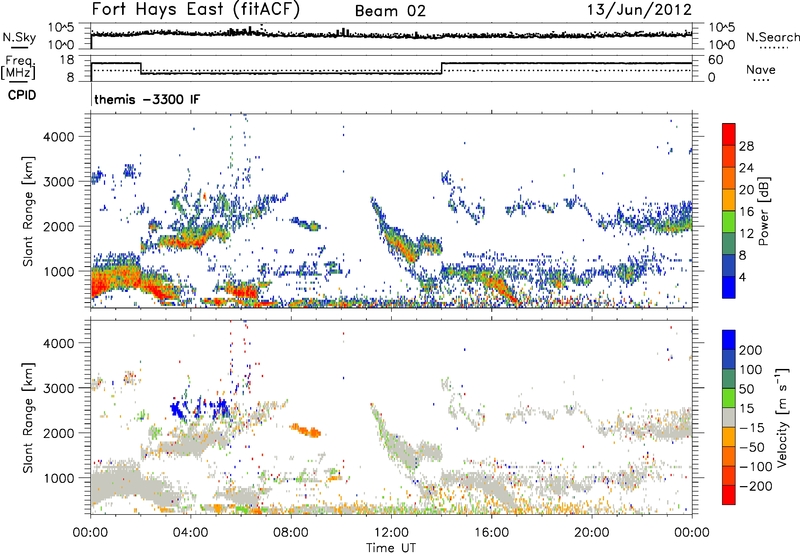Click the '20:00' time axis tick
800x554 pixels.
point(592,533)
